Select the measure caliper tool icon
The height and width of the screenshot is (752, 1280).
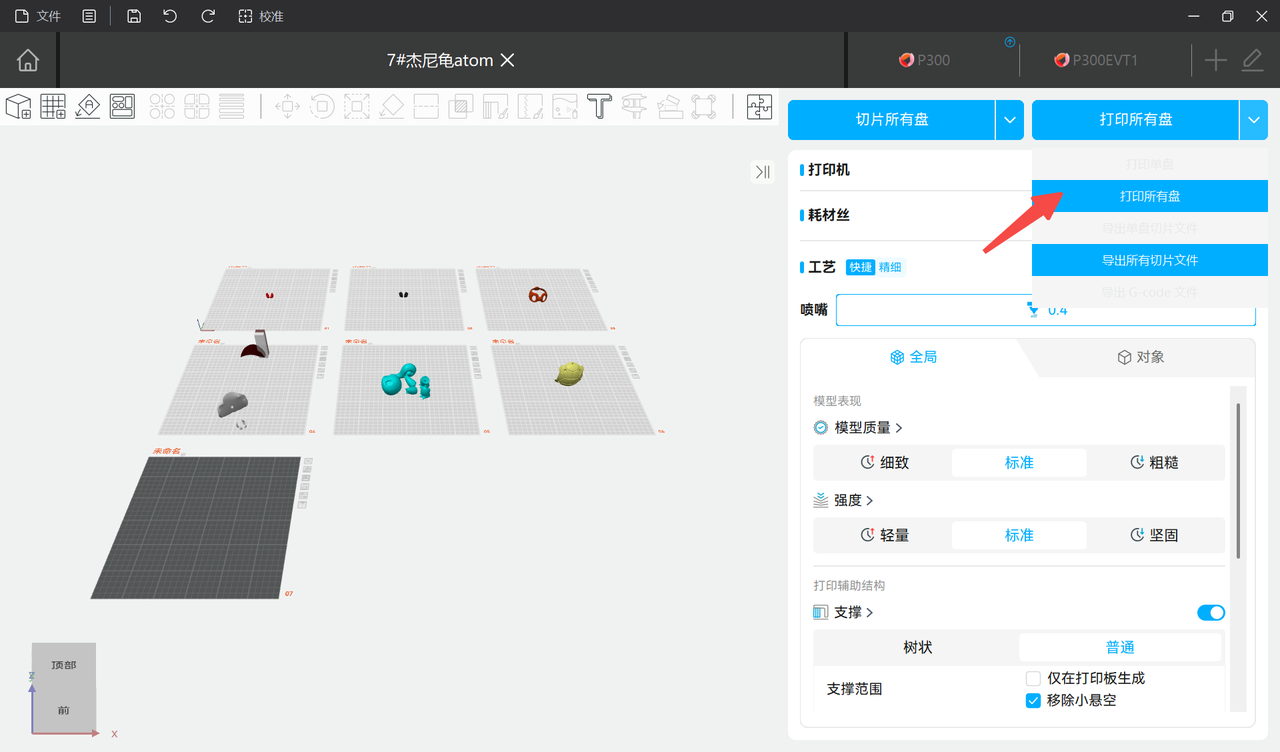[x=634, y=106]
